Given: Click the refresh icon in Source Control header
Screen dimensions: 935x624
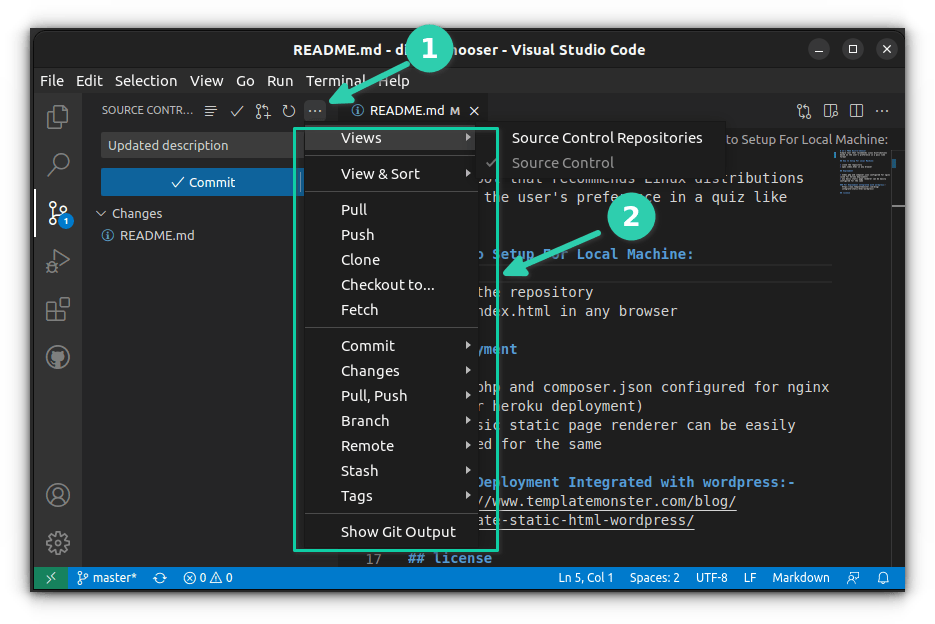Looking at the screenshot, I should pos(289,111).
